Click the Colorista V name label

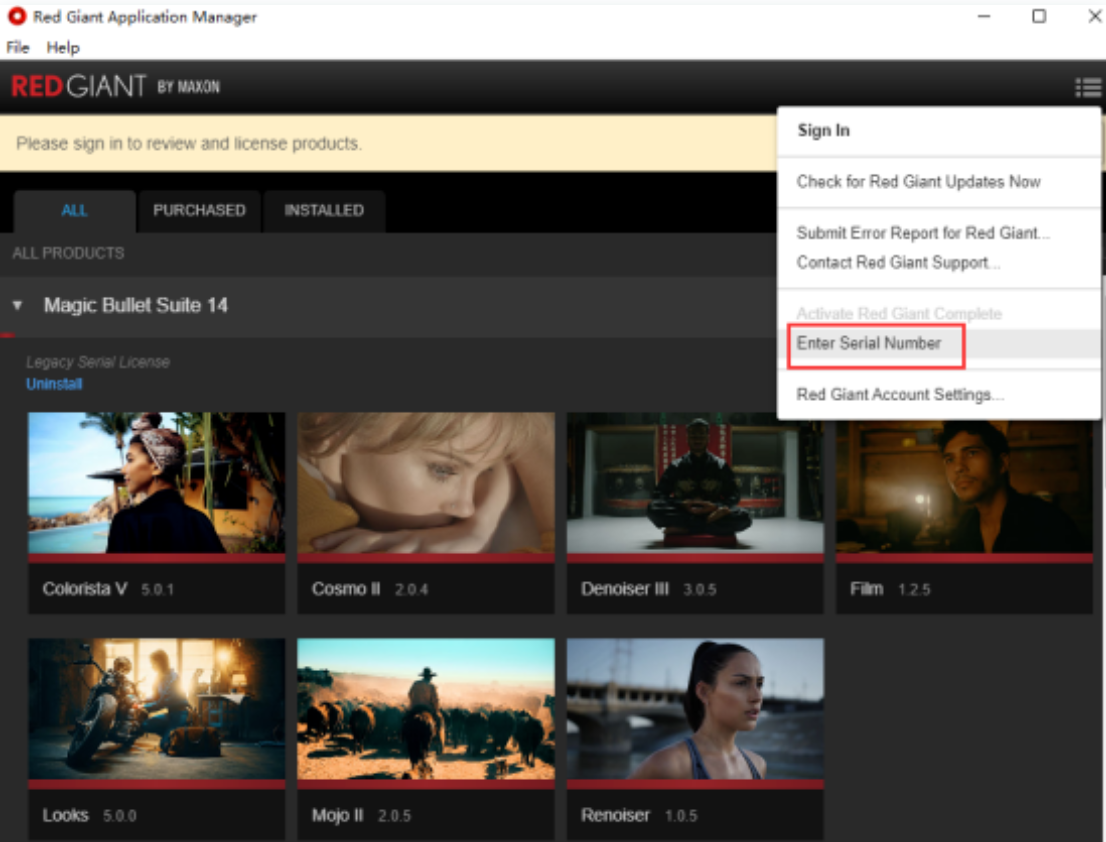click(85, 589)
